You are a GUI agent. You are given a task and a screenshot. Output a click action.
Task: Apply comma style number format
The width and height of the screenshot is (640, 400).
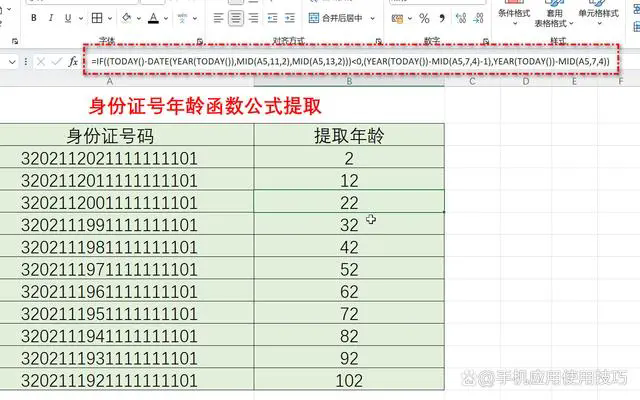(441, 18)
